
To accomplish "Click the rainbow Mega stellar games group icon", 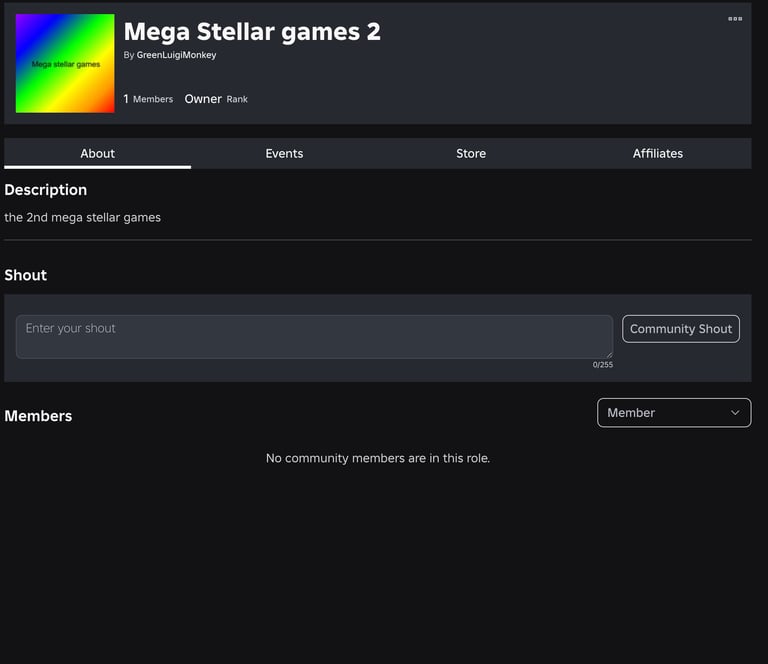I will pos(65,63).
